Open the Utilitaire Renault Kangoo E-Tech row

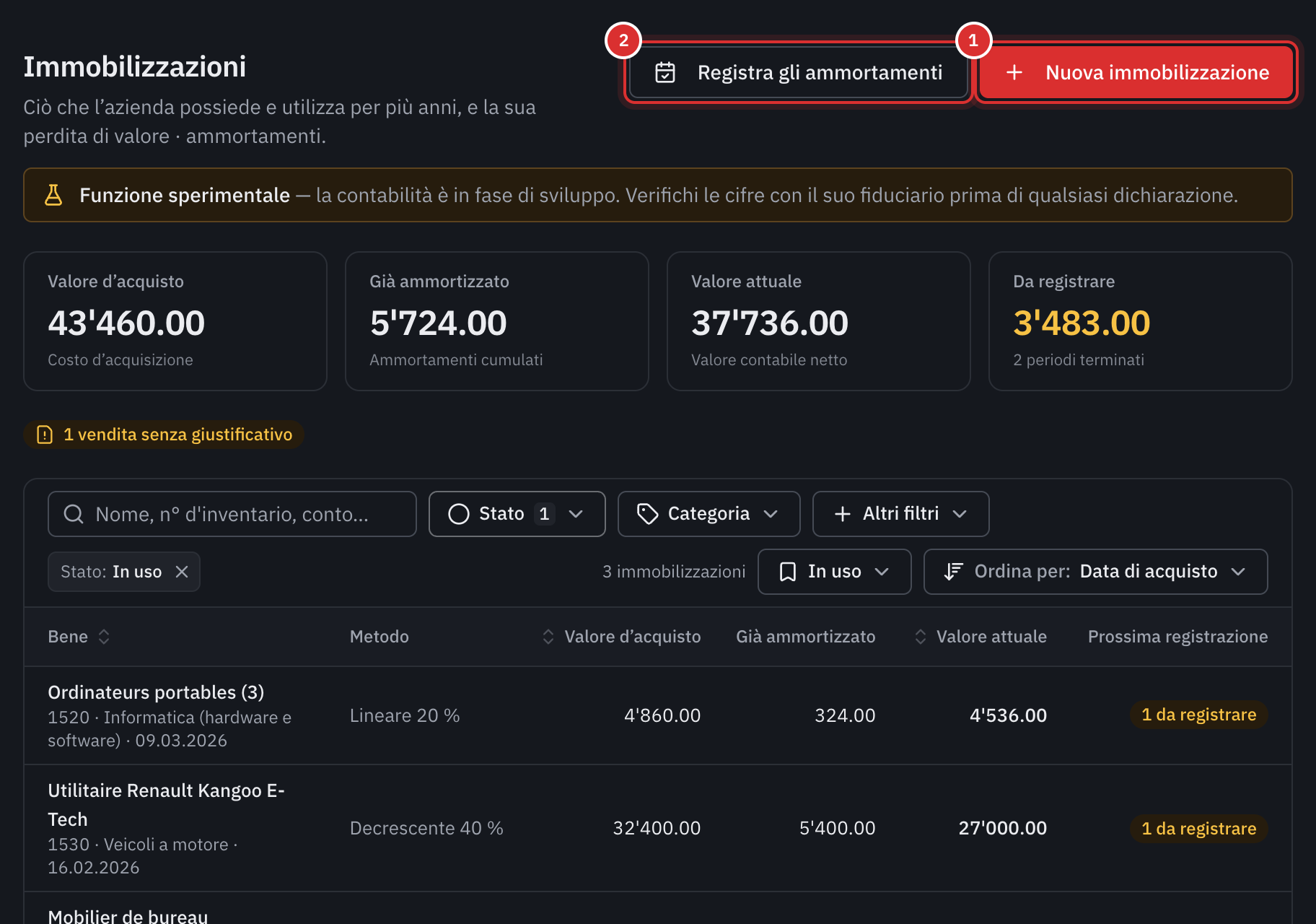tap(658, 828)
